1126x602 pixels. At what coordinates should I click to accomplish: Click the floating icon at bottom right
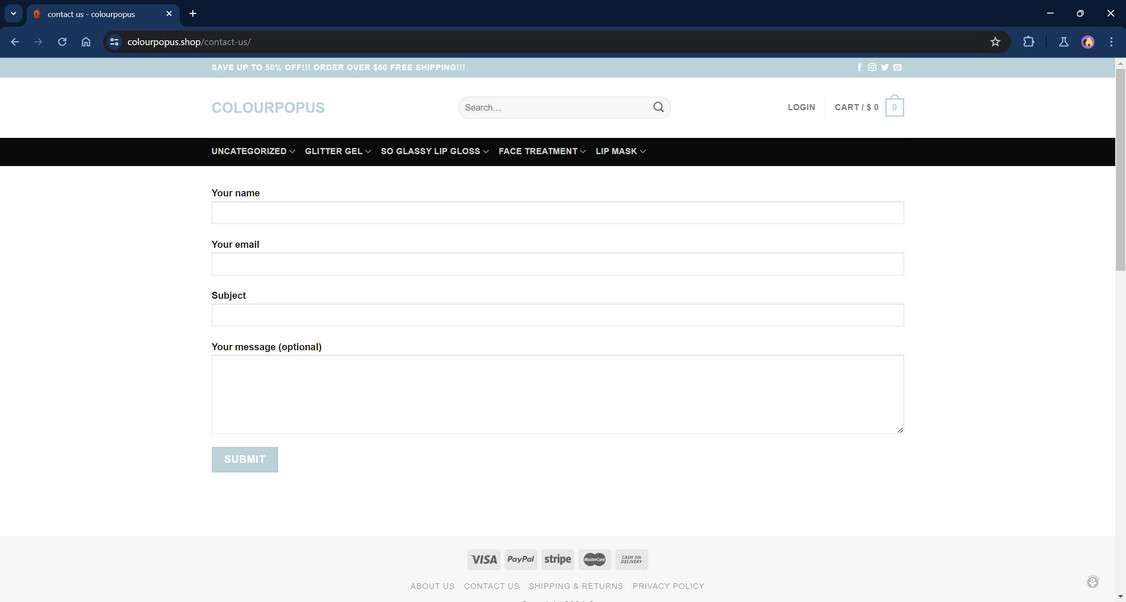tap(1093, 582)
